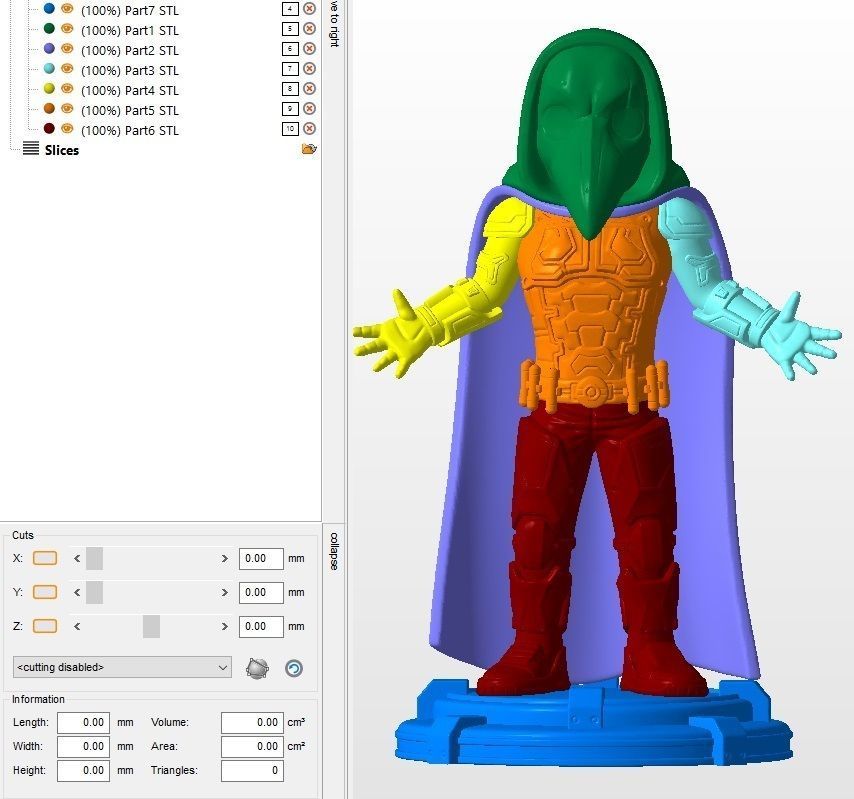This screenshot has height=799, width=854.
Task: Open slices folder icon in Slices row
Action: pos(309,149)
